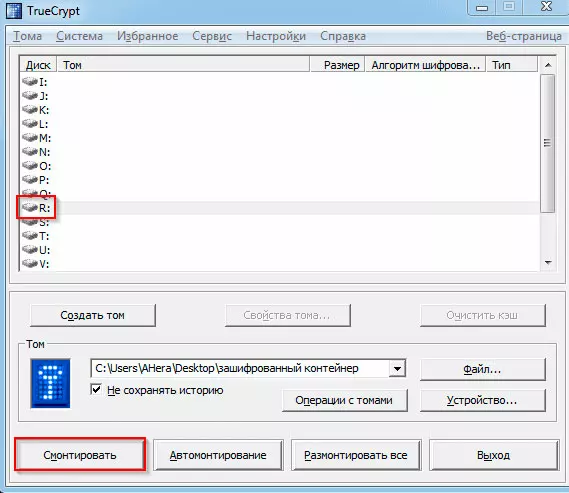The width and height of the screenshot is (569, 493).
Task: Click the Тип column header
Action: click(x=512, y=65)
